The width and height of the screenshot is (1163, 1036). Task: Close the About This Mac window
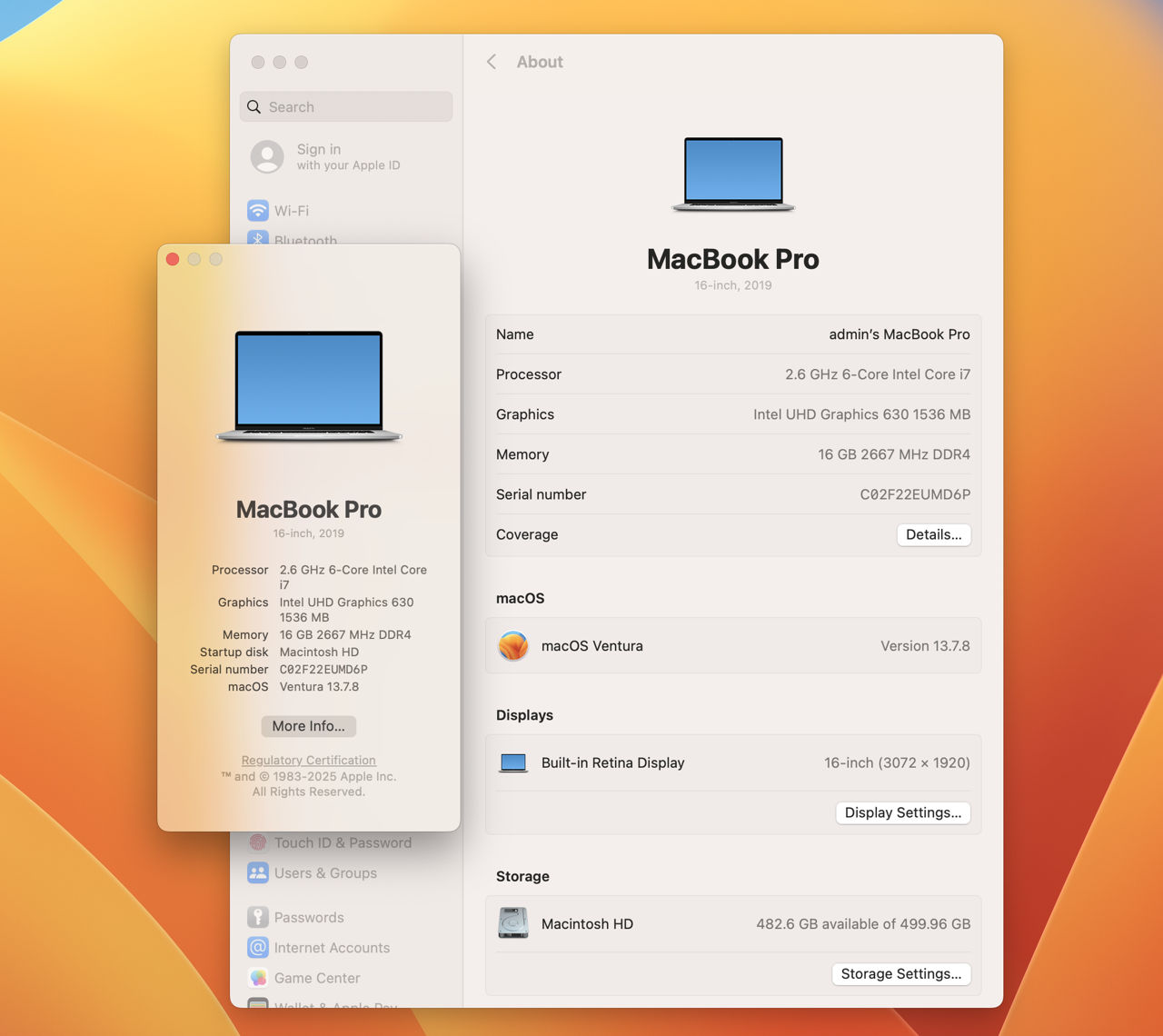pos(173,260)
